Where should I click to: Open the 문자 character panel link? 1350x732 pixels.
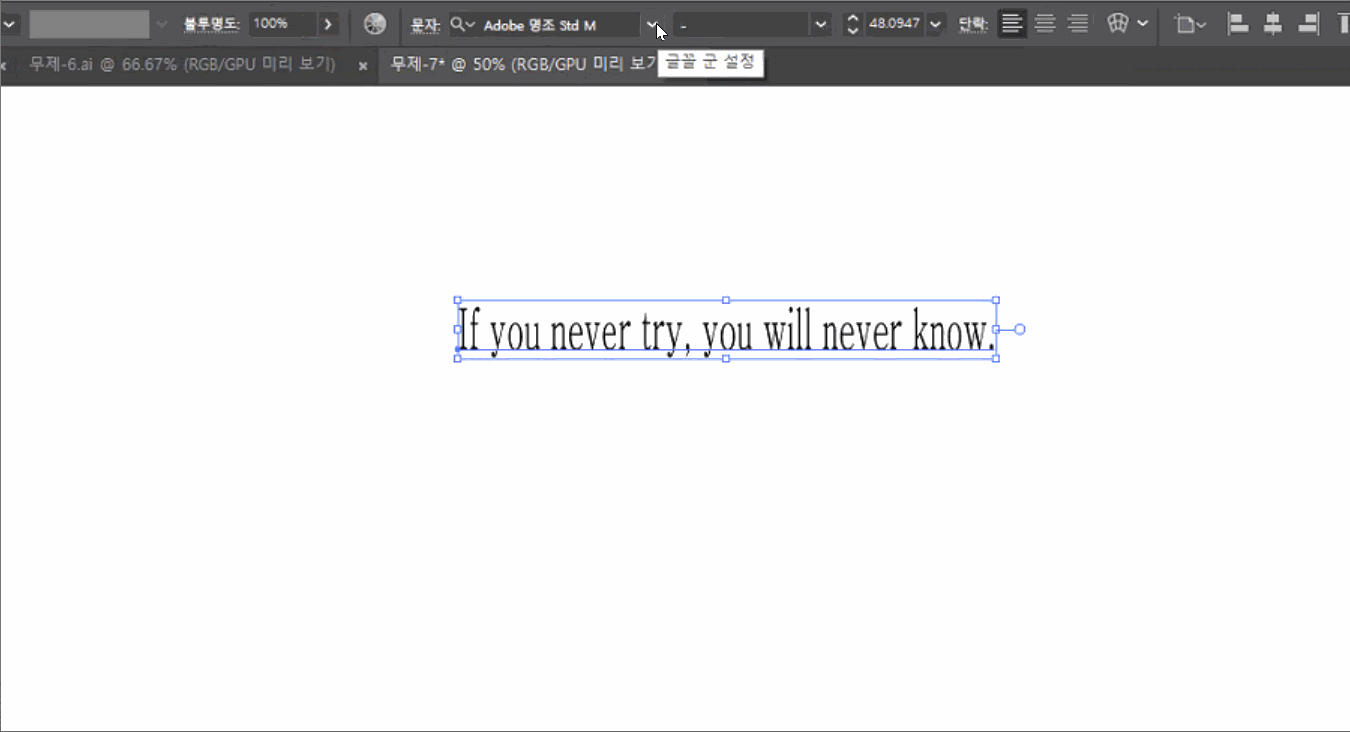[x=425, y=24]
